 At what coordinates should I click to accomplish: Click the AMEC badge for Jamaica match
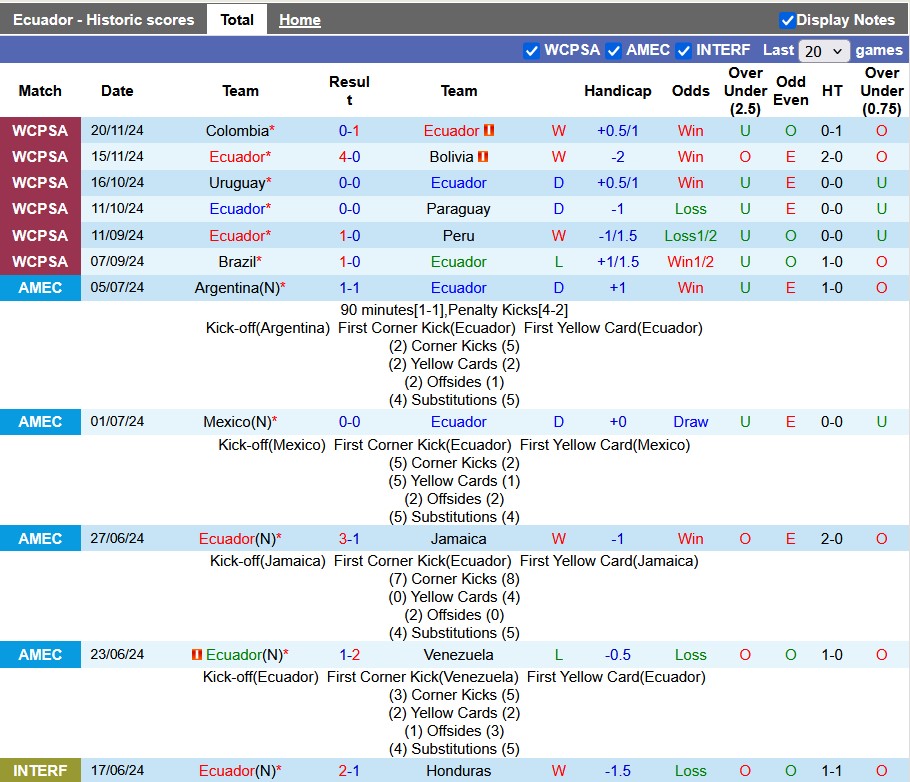40,539
